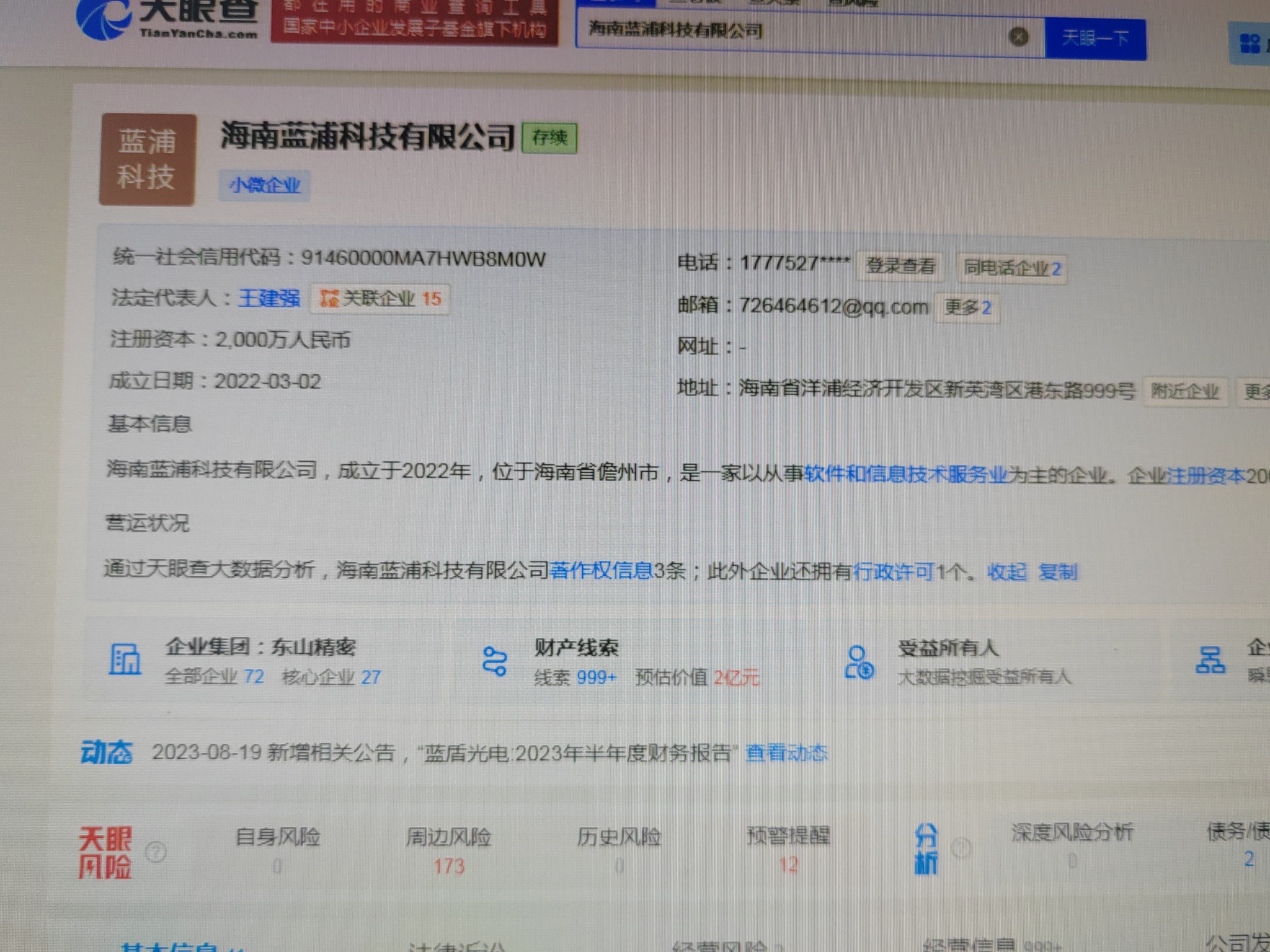Open 核心企业 27 count
The image size is (1270, 952).
click(x=331, y=677)
